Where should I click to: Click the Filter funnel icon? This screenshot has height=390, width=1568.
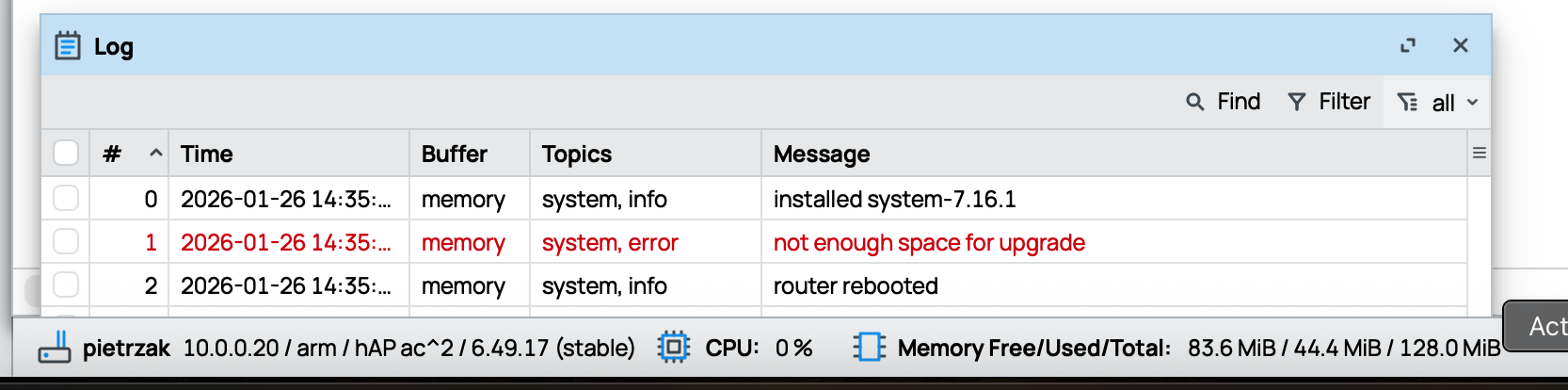(1296, 102)
